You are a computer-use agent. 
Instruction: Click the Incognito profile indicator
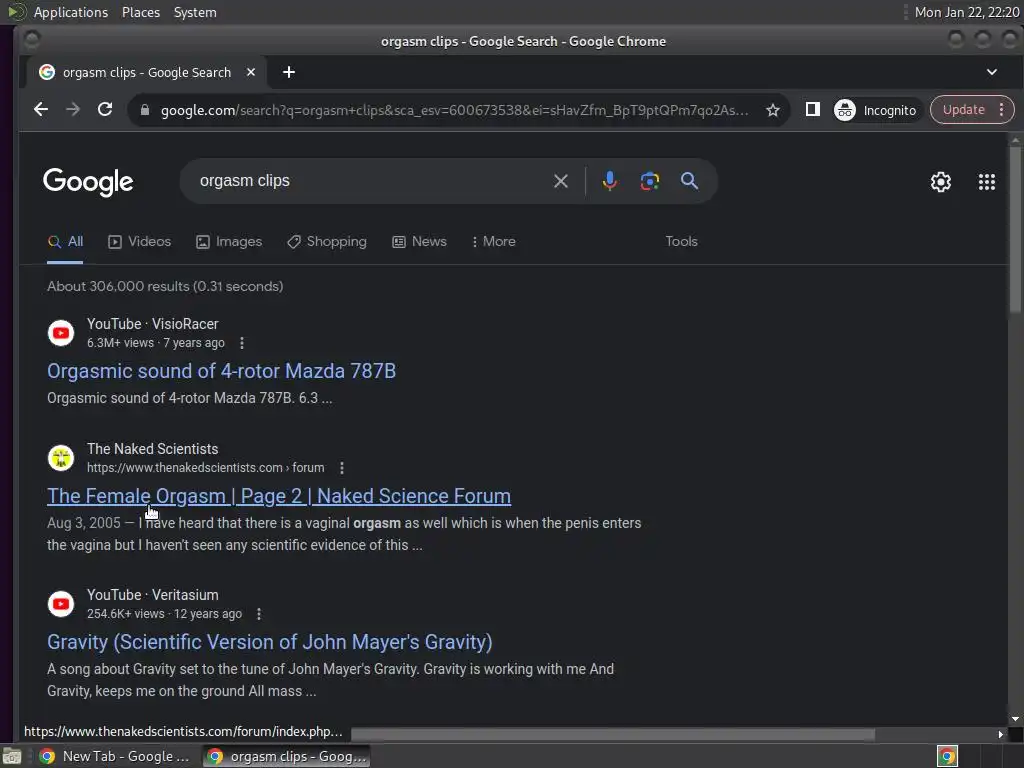[875, 110]
